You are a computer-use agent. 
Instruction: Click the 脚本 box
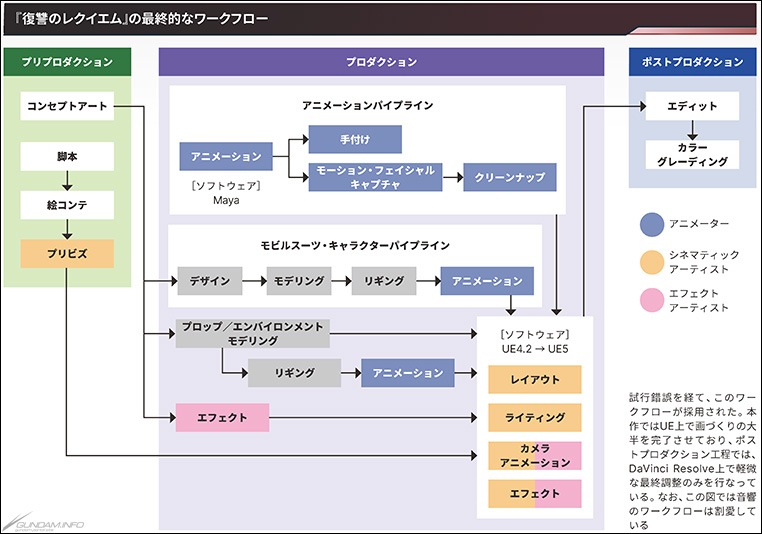pos(67,156)
